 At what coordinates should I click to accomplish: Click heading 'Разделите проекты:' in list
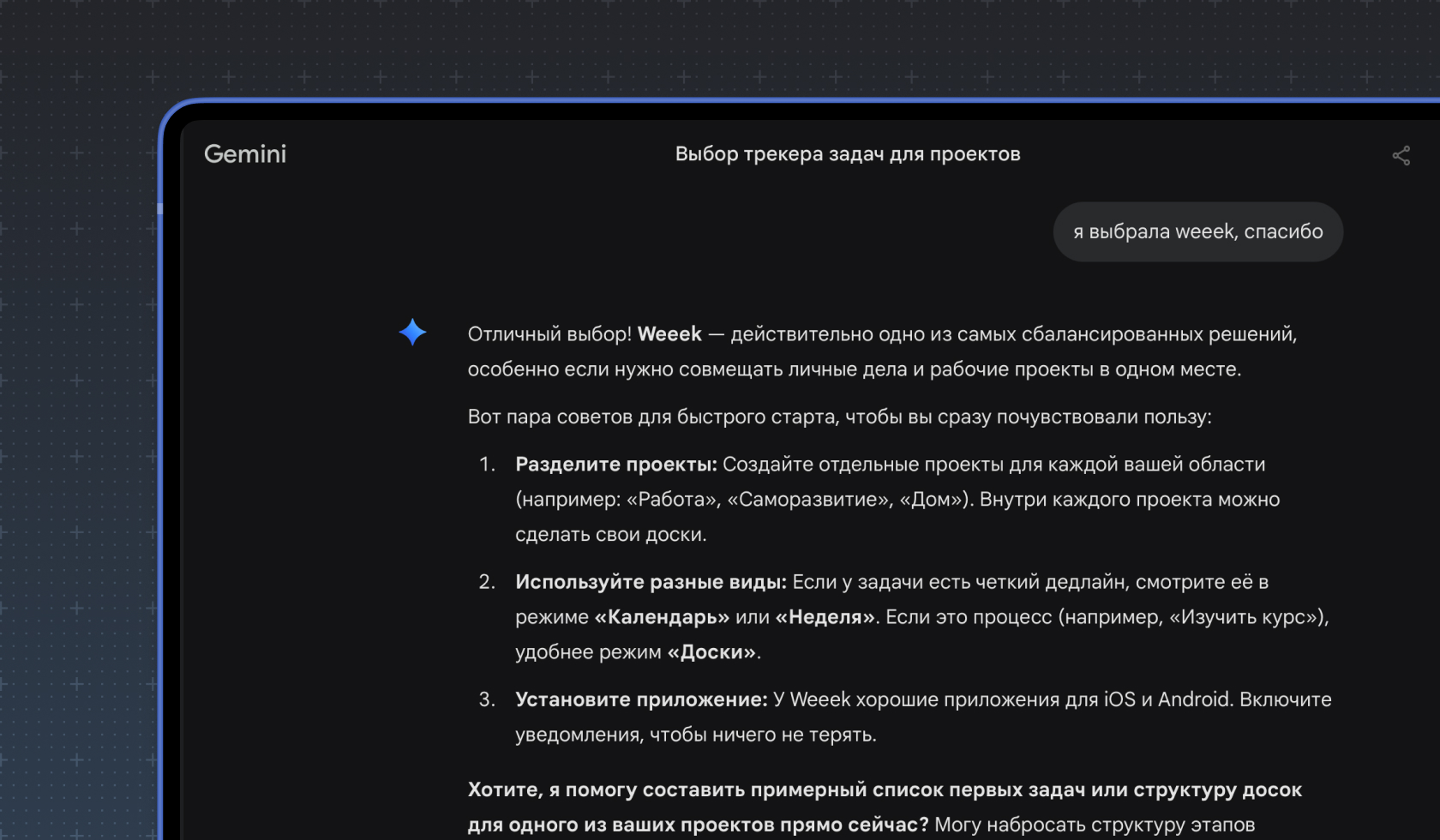click(x=616, y=465)
